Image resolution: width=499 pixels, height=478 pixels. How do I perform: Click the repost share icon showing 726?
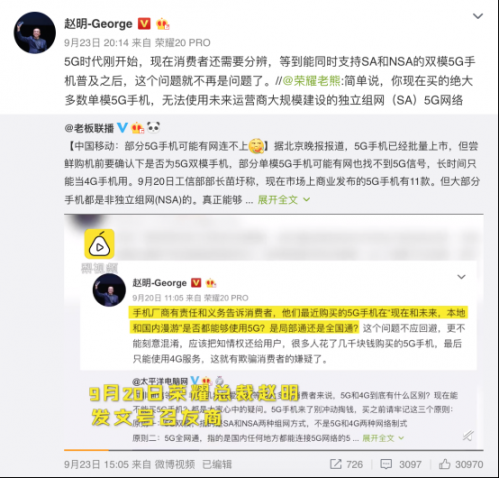point(346,464)
